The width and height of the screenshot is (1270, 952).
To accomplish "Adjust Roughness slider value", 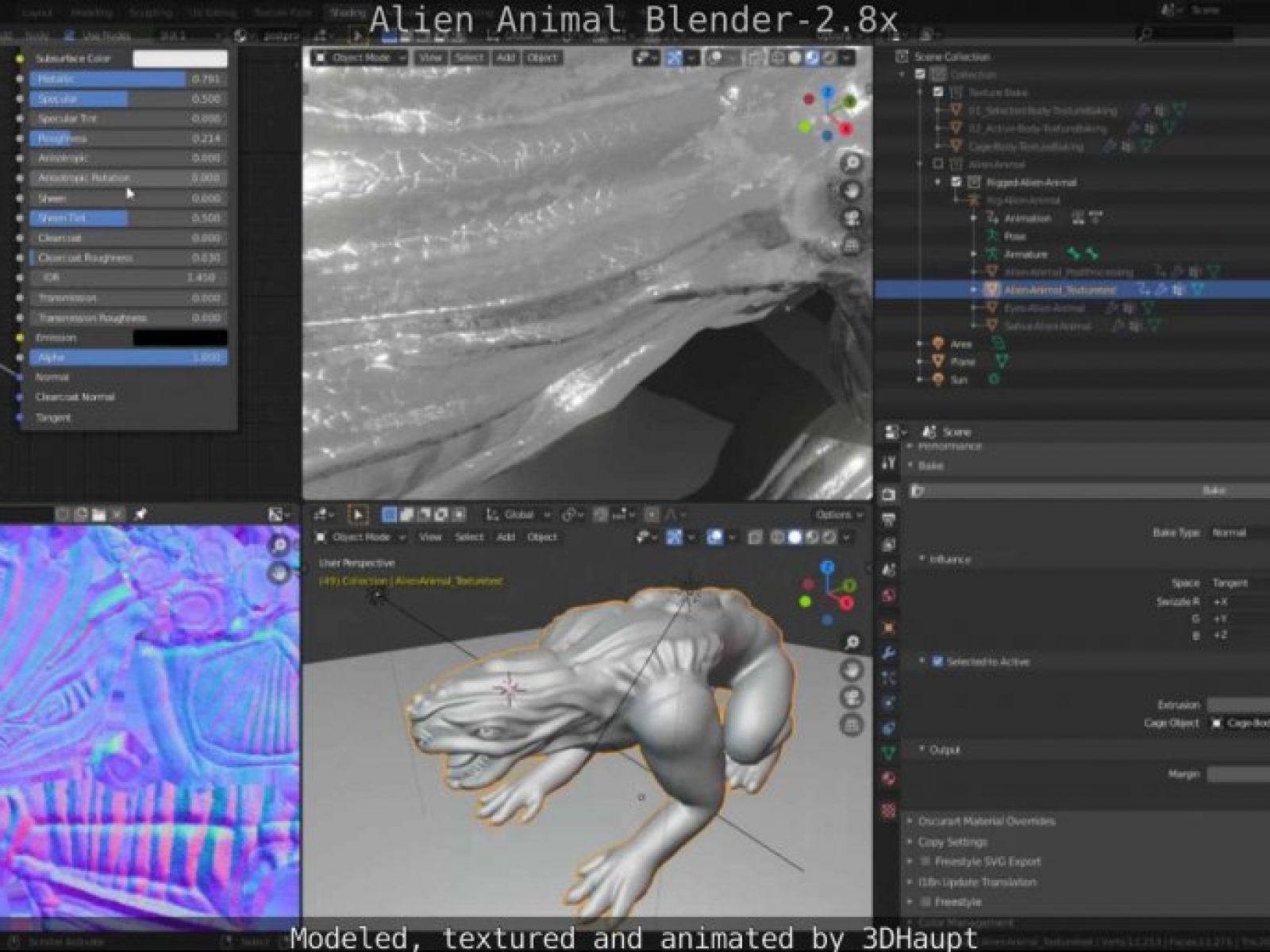I will 129,138.
